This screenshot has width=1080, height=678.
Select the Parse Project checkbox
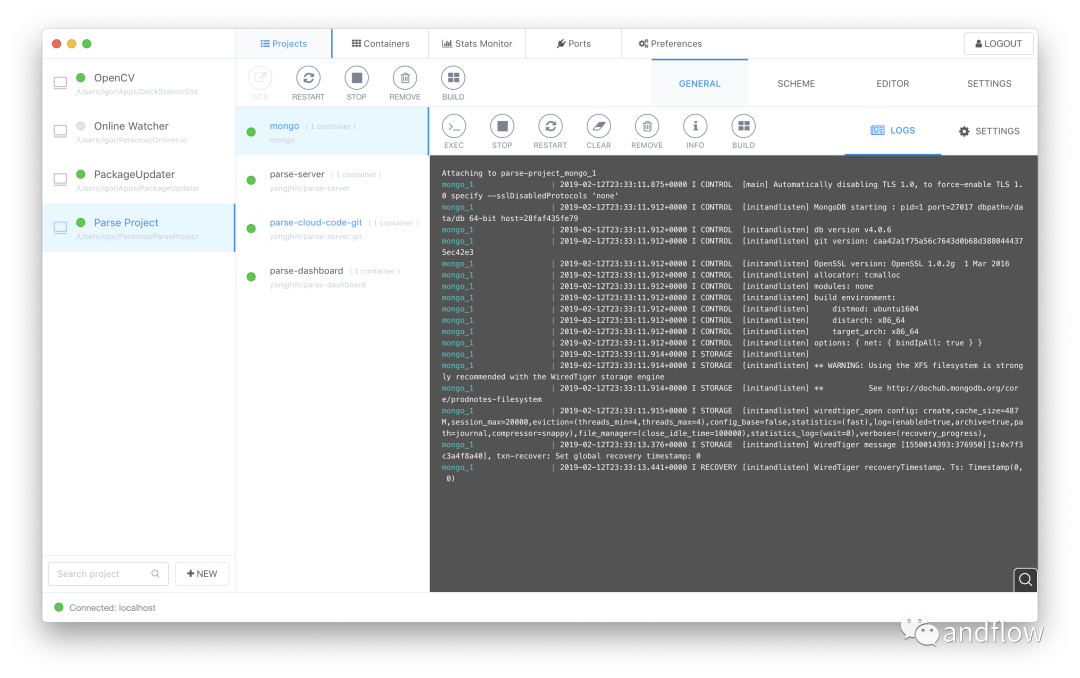(61, 227)
